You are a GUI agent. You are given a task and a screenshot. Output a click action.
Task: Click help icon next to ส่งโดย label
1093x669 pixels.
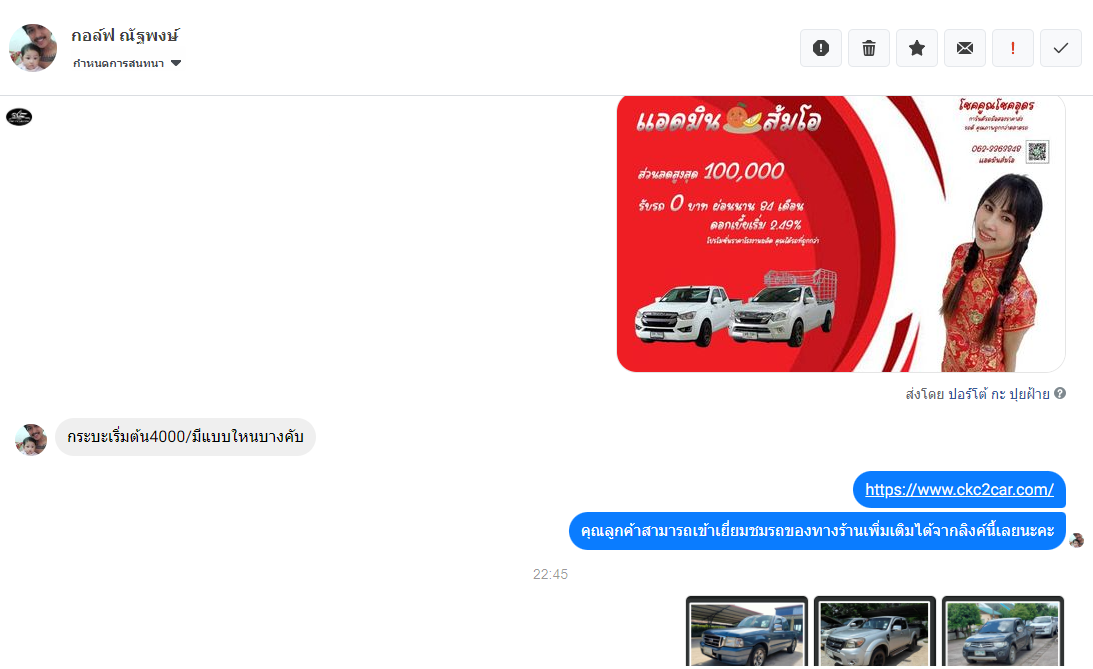coord(1060,393)
